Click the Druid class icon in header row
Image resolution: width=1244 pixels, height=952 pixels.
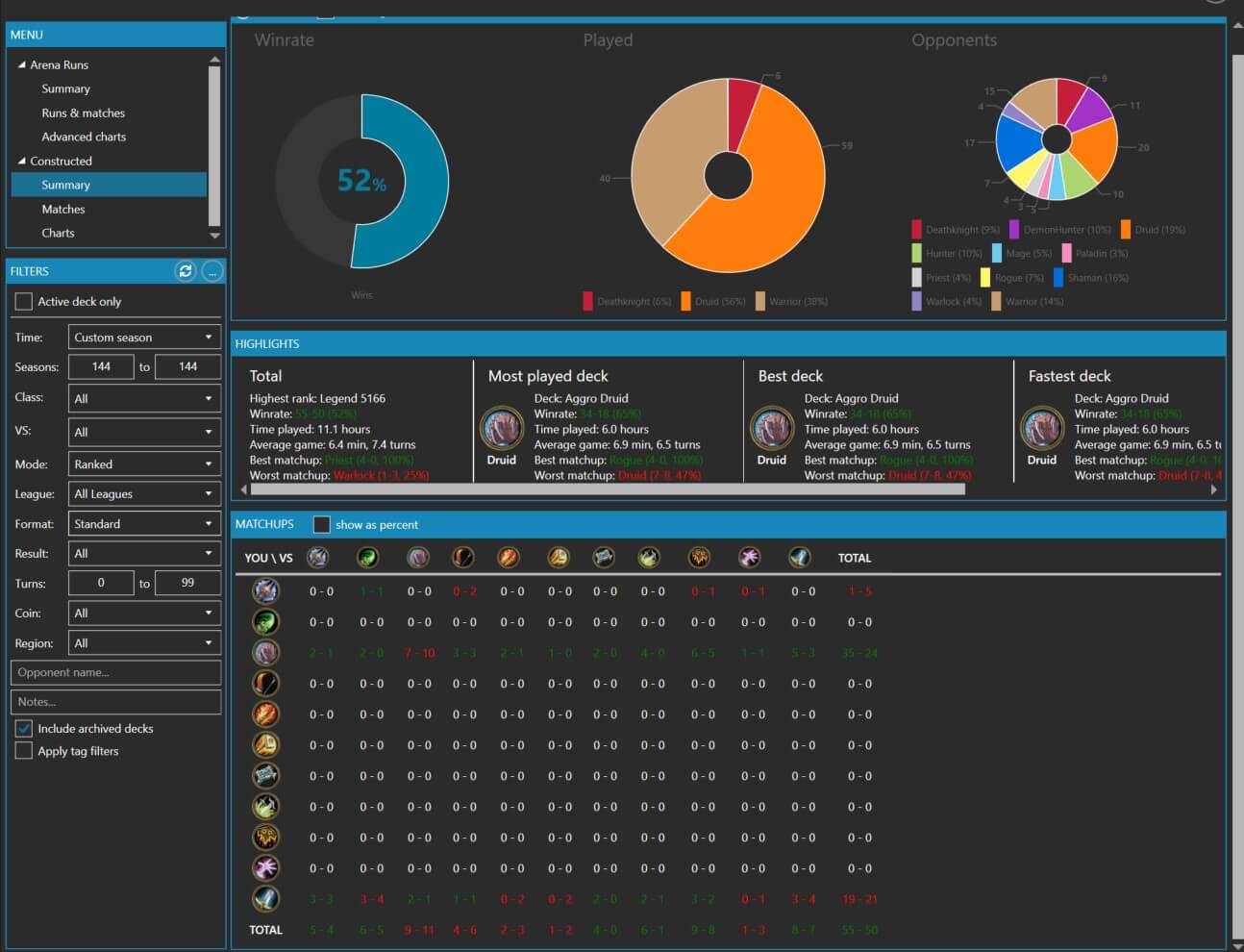[417, 558]
